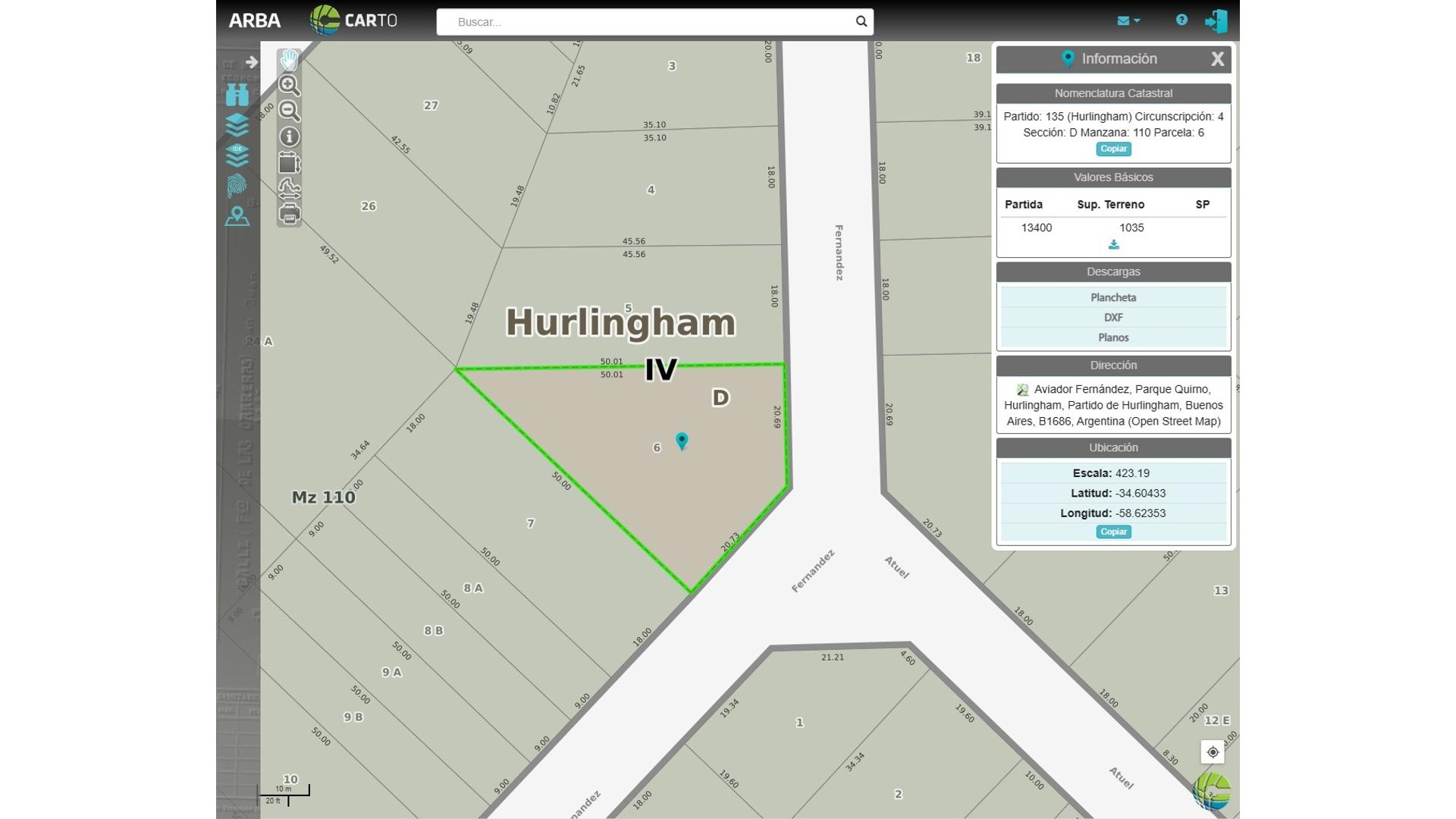1456x819 pixels.
Task: Open the Plancheta download
Action: pyautogui.click(x=1113, y=297)
